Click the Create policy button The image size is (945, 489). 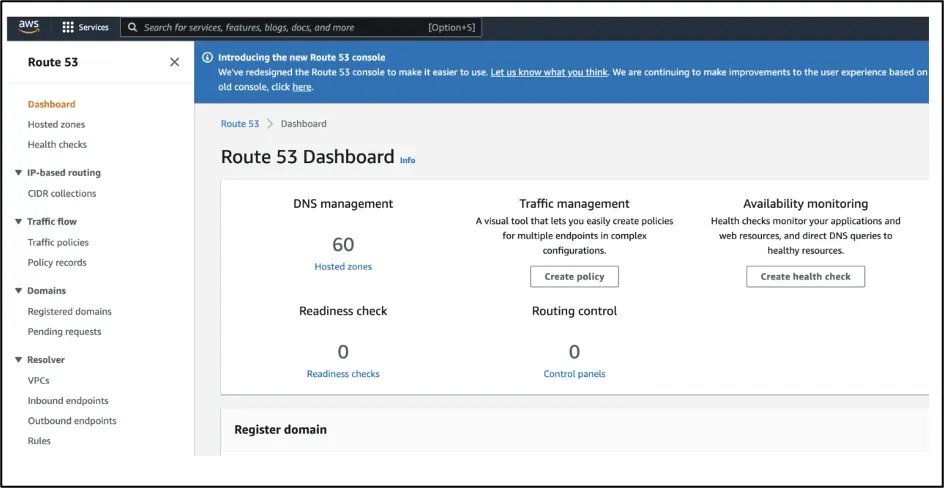pyautogui.click(x=574, y=277)
